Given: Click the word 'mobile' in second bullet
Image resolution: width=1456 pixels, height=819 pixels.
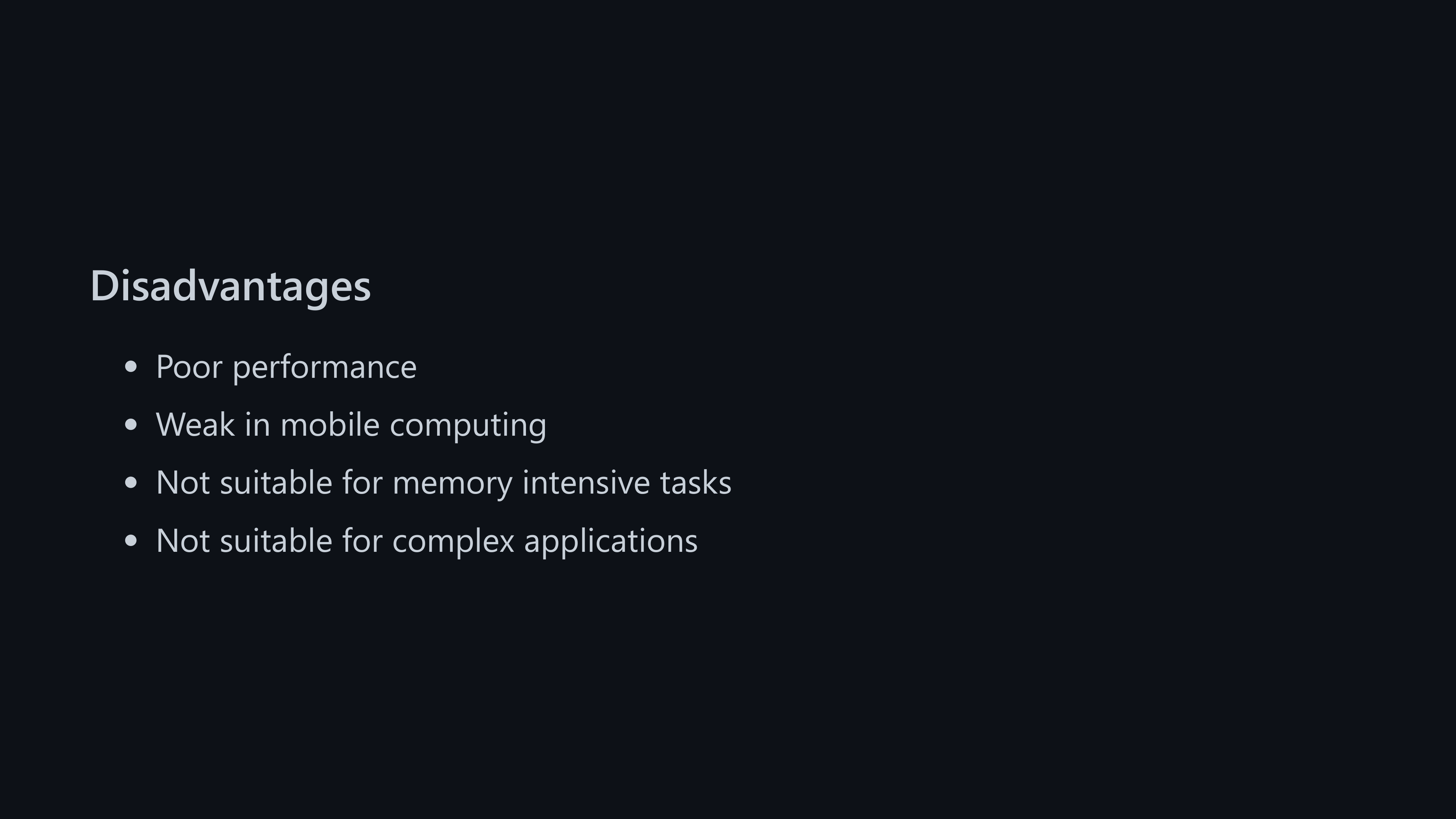Looking at the screenshot, I should tap(329, 424).
